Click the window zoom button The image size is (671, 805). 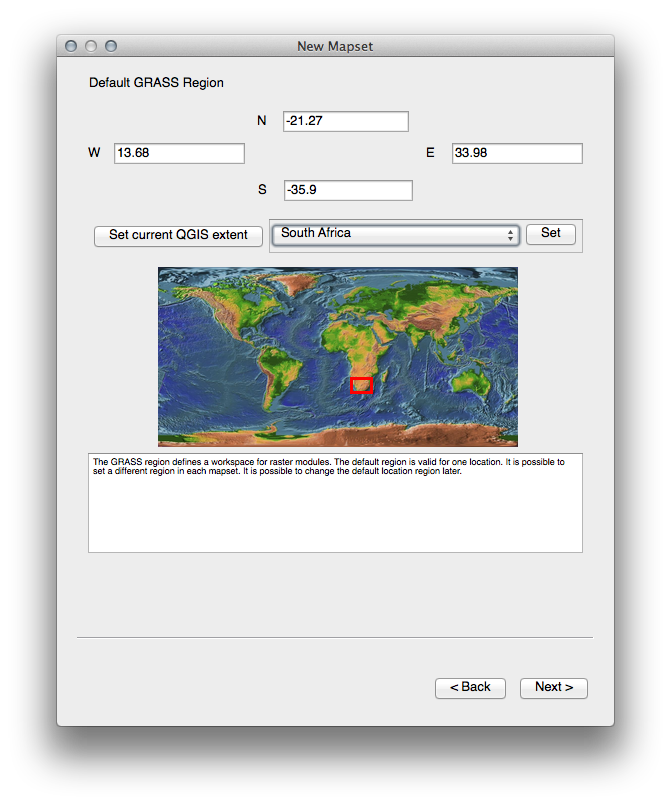(x=111, y=46)
